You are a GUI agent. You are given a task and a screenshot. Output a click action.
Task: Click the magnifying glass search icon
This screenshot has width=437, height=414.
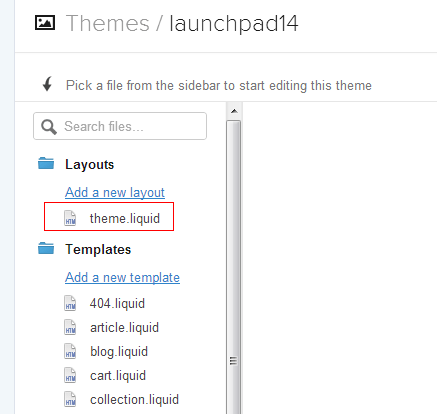pyautogui.click(x=49, y=127)
